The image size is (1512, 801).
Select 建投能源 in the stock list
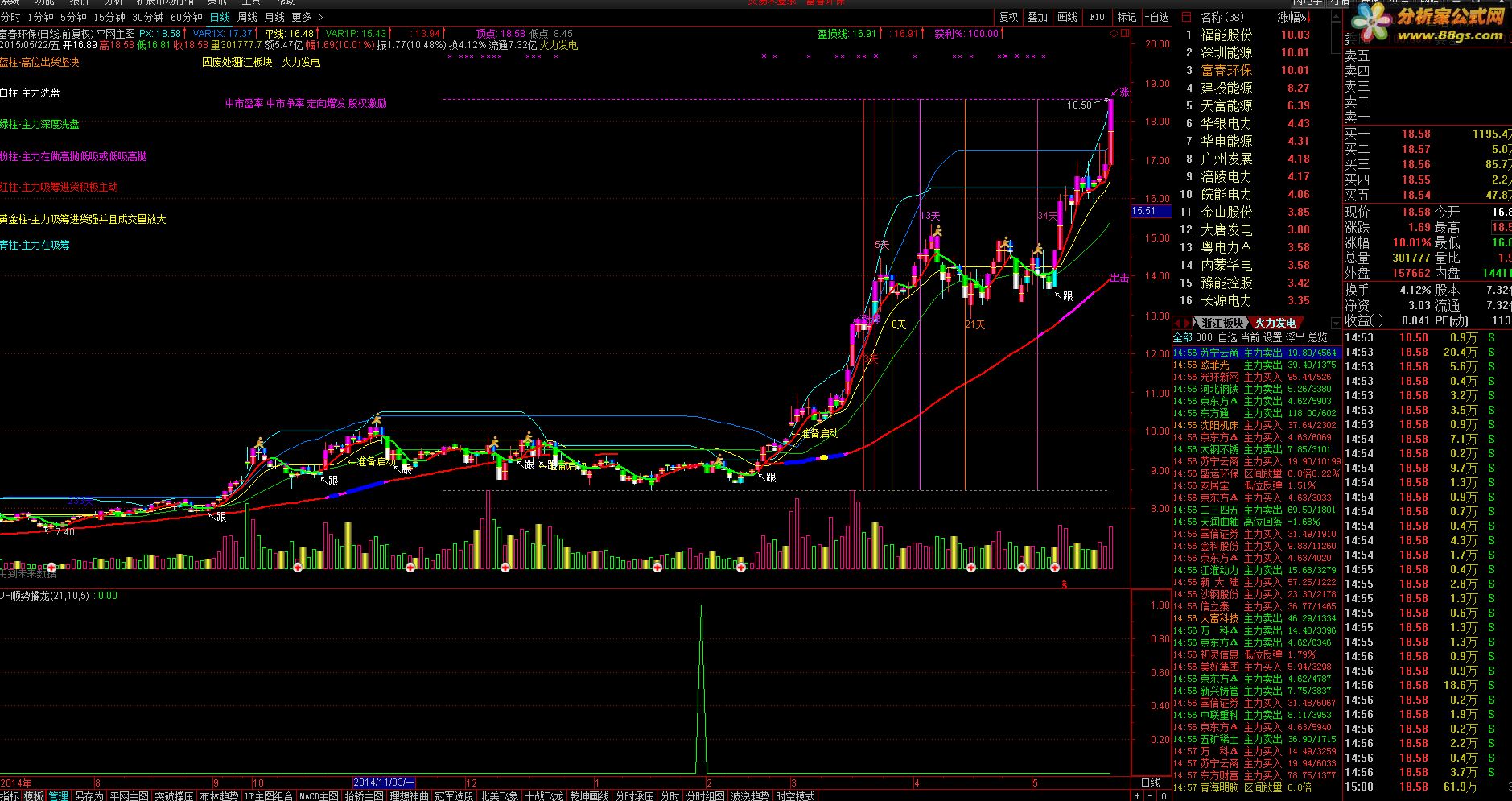click(x=1226, y=88)
